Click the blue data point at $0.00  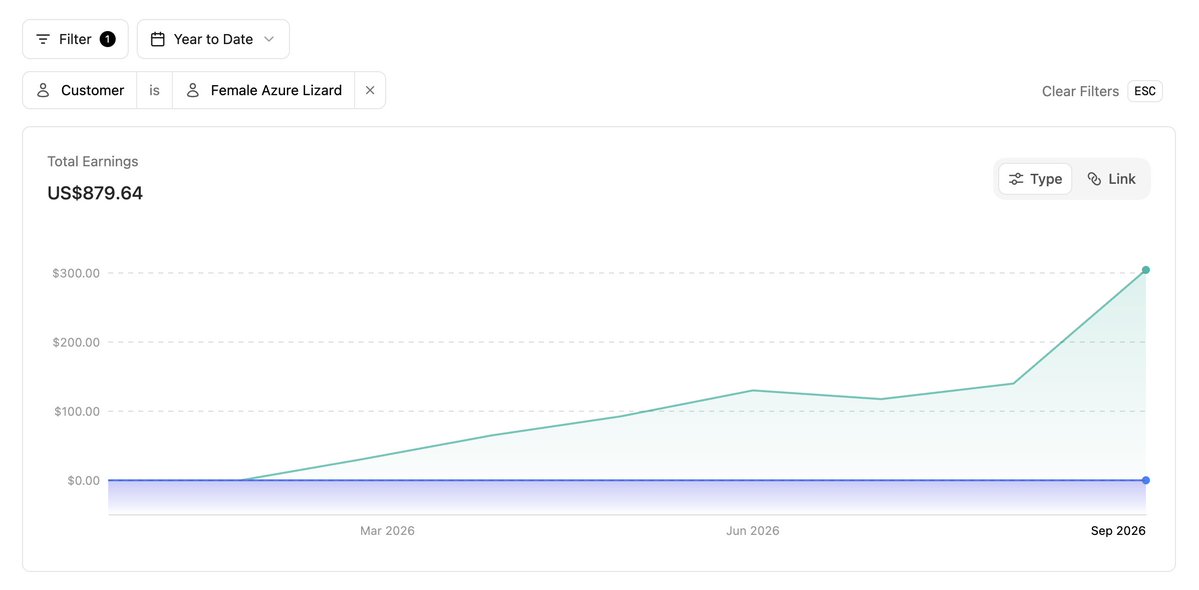tap(1145, 480)
